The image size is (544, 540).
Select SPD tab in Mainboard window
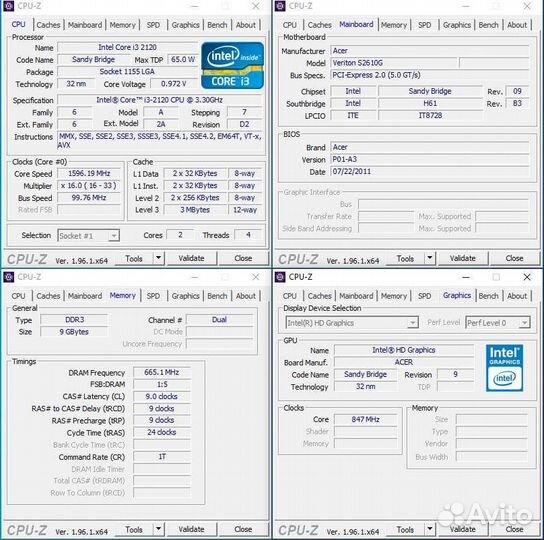(x=424, y=25)
